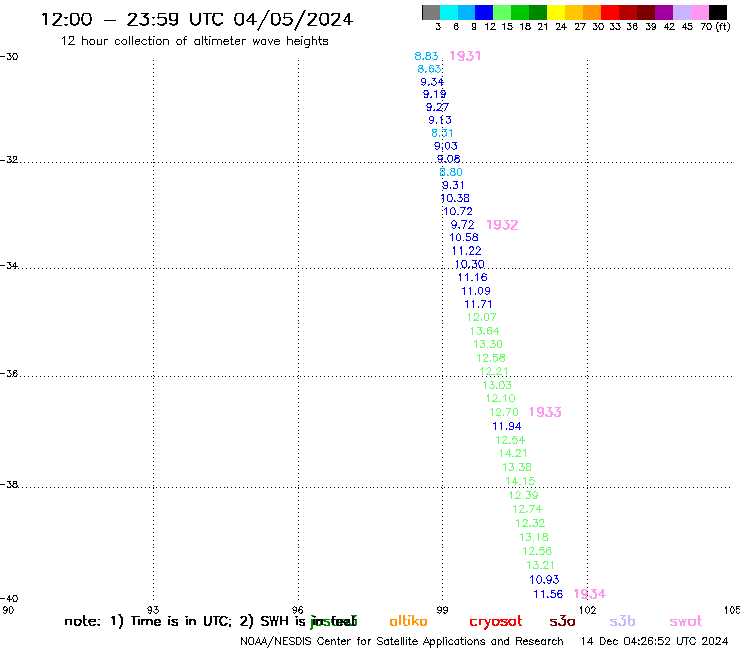This screenshot has width=740, height=650.
Task: Select the reading 11.16
Action: [x=472, y=277]
